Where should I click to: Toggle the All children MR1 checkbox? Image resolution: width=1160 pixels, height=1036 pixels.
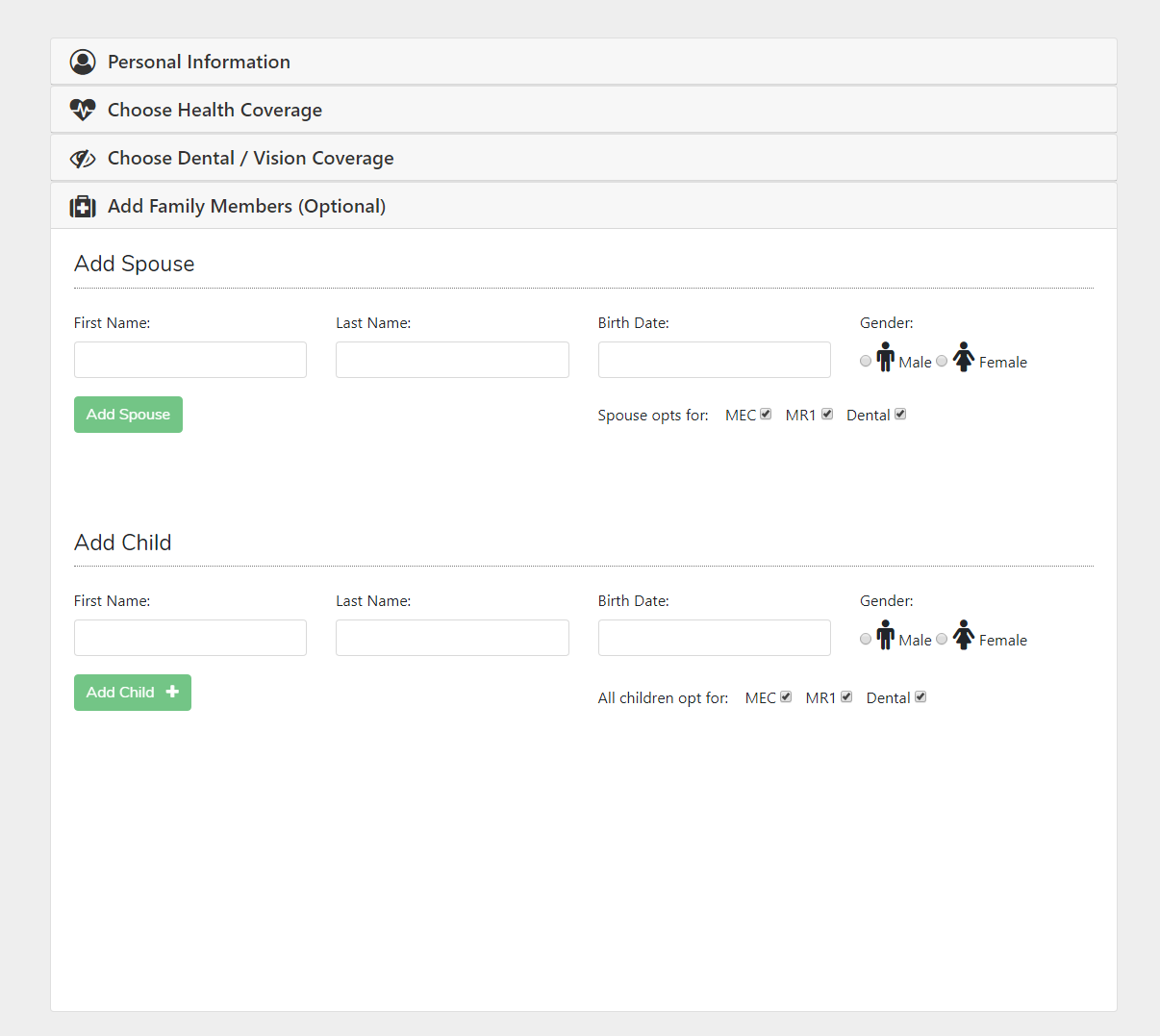pos(846,697)
